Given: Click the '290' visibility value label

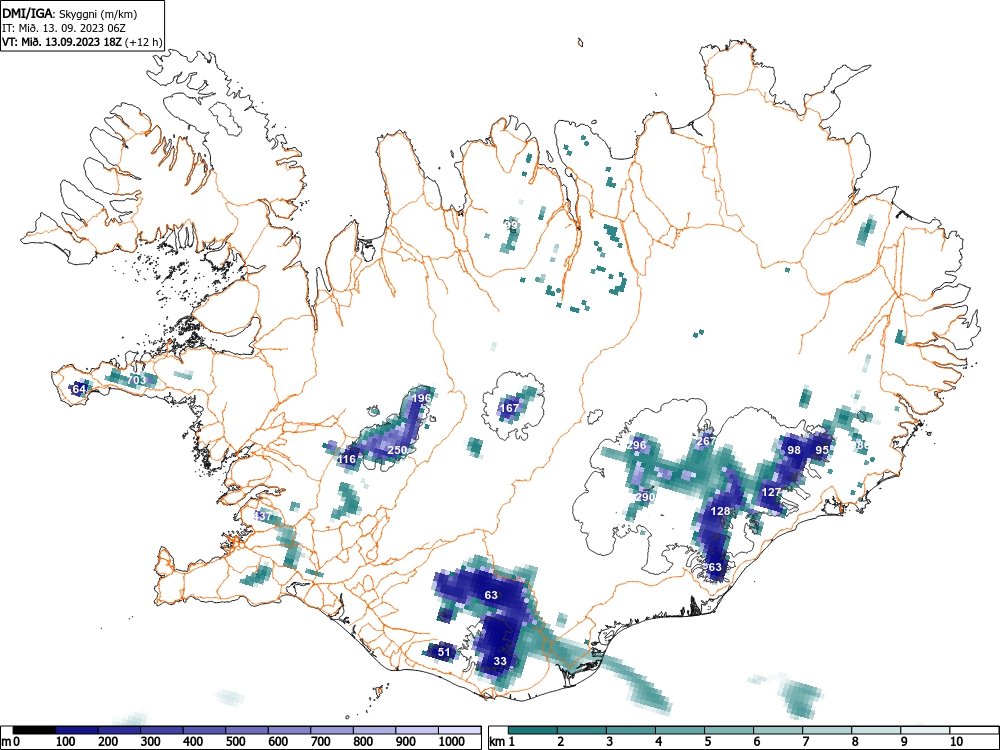Looking at the screenshot, I should coord(645,497).
